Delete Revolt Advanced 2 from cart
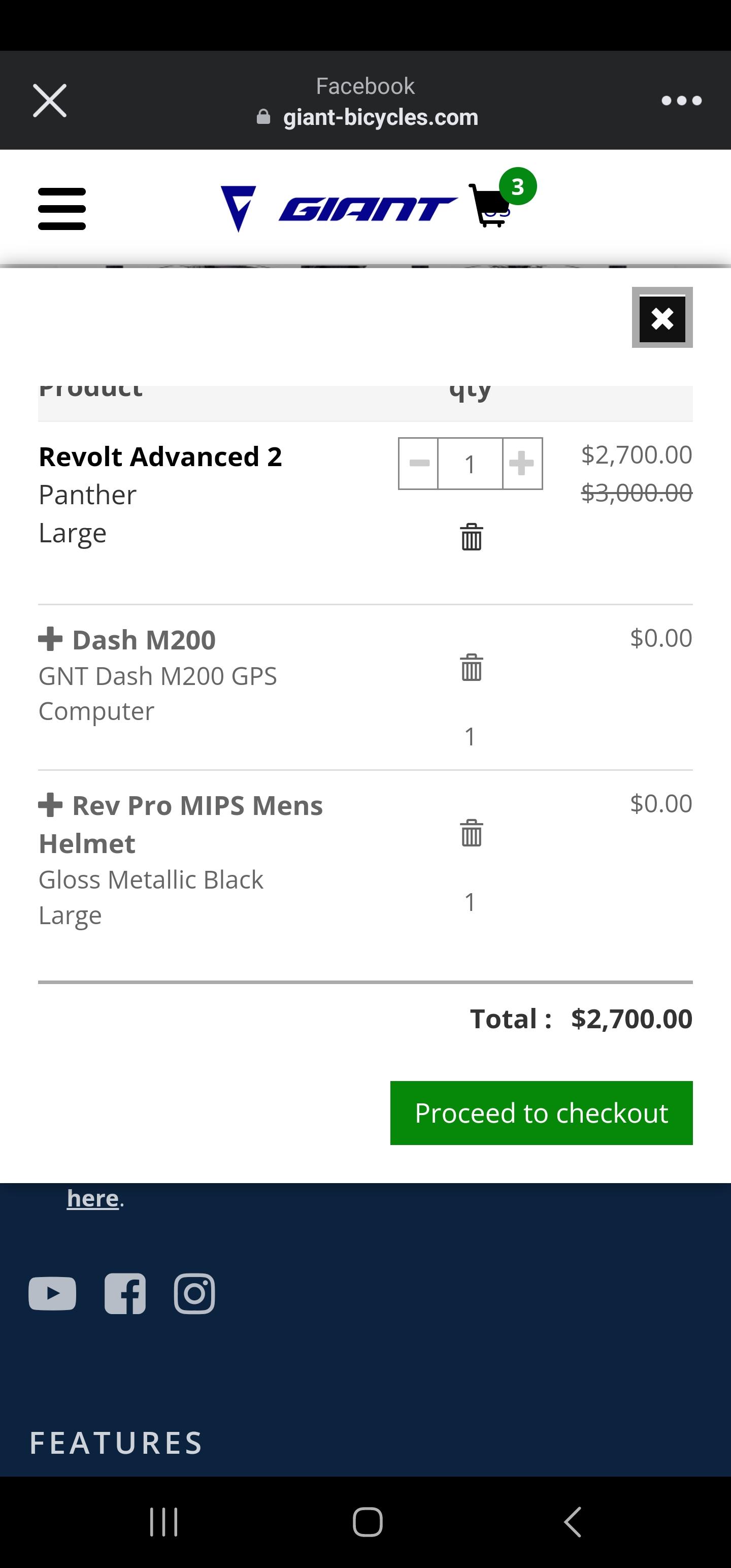The image size is (731, 1568). (471, 536)
